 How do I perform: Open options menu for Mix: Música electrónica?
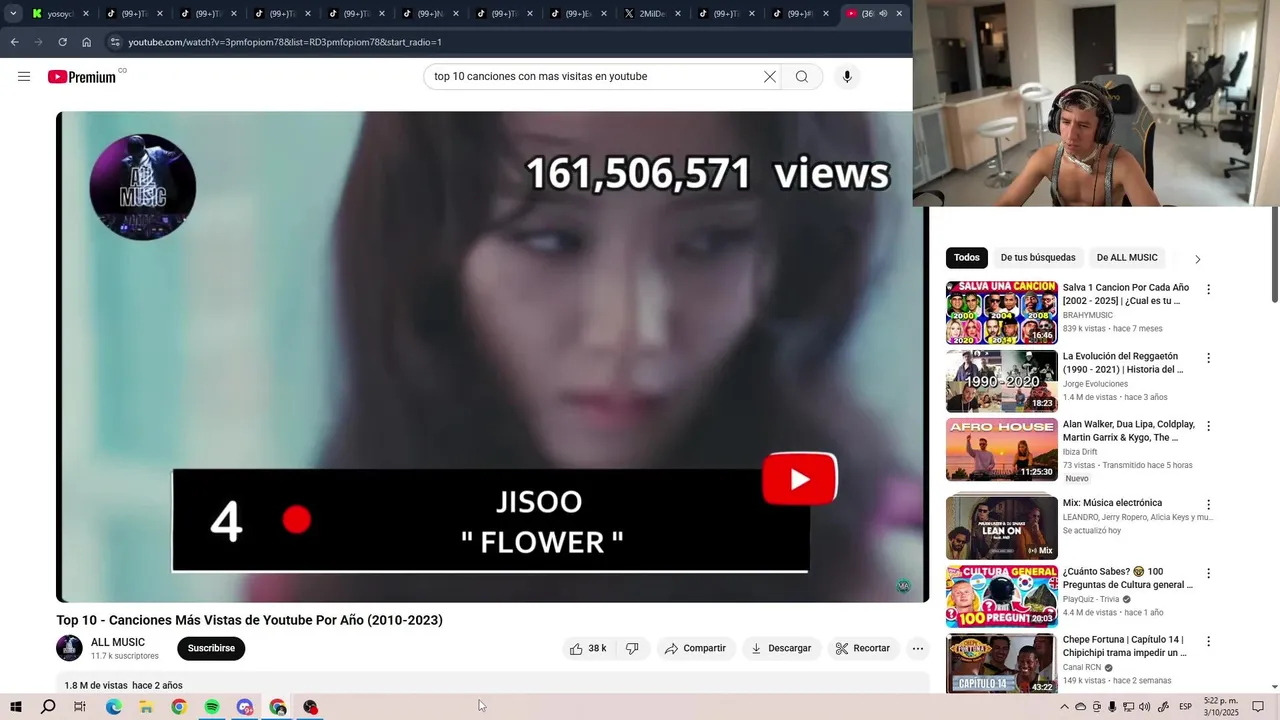(1208, 505)
